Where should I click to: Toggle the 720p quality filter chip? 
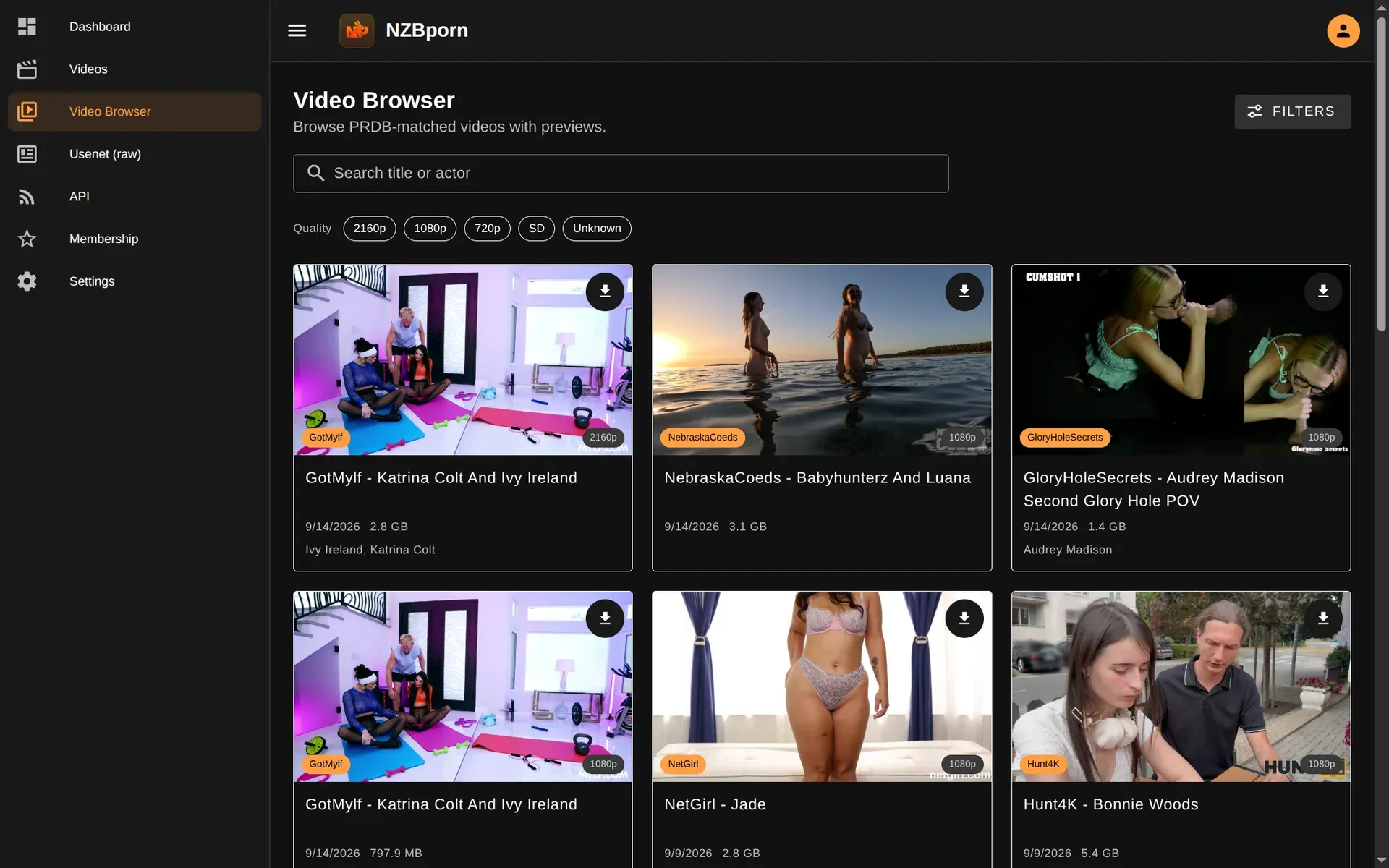[487, 229]
